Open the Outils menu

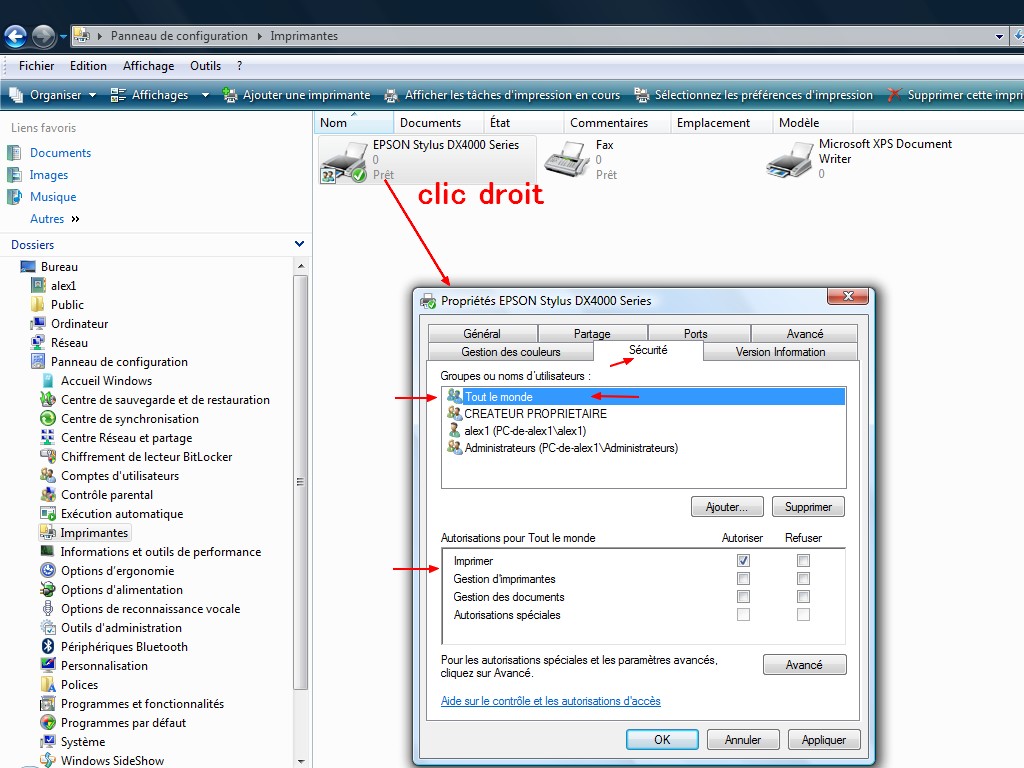pyautogui.click(x=205, y=66)
